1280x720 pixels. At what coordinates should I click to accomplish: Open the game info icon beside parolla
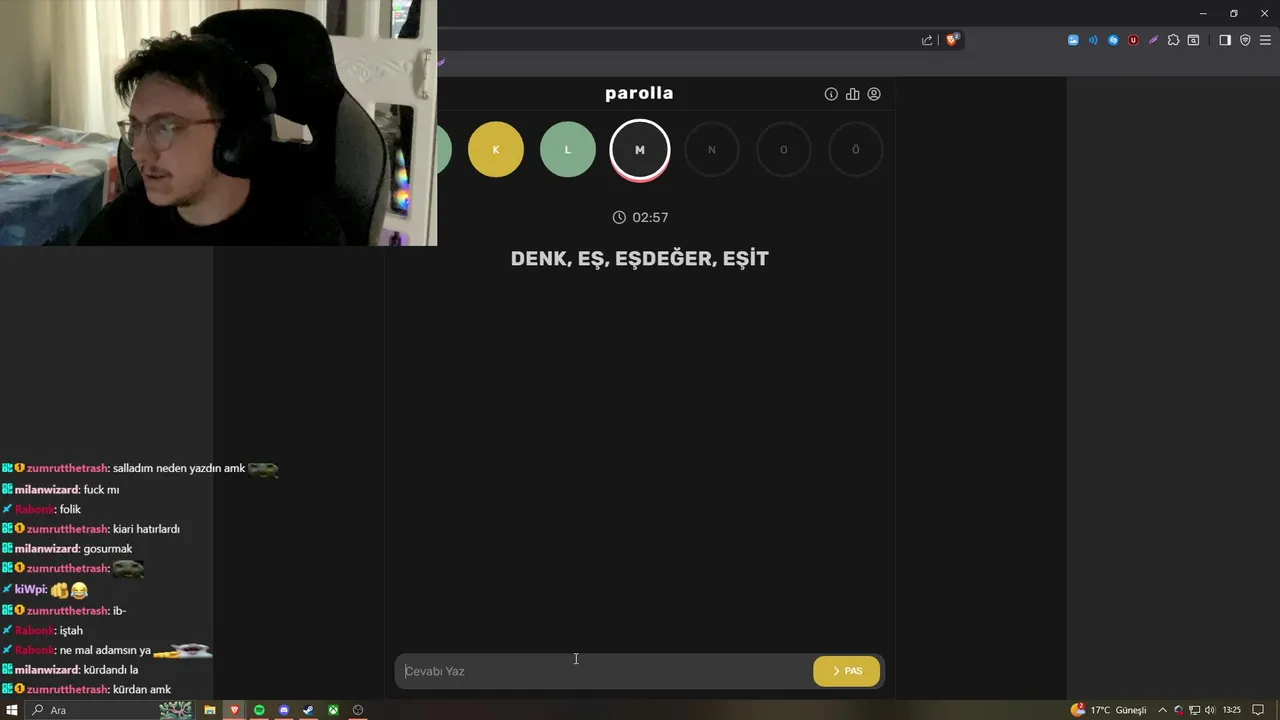tap(831, 94)
